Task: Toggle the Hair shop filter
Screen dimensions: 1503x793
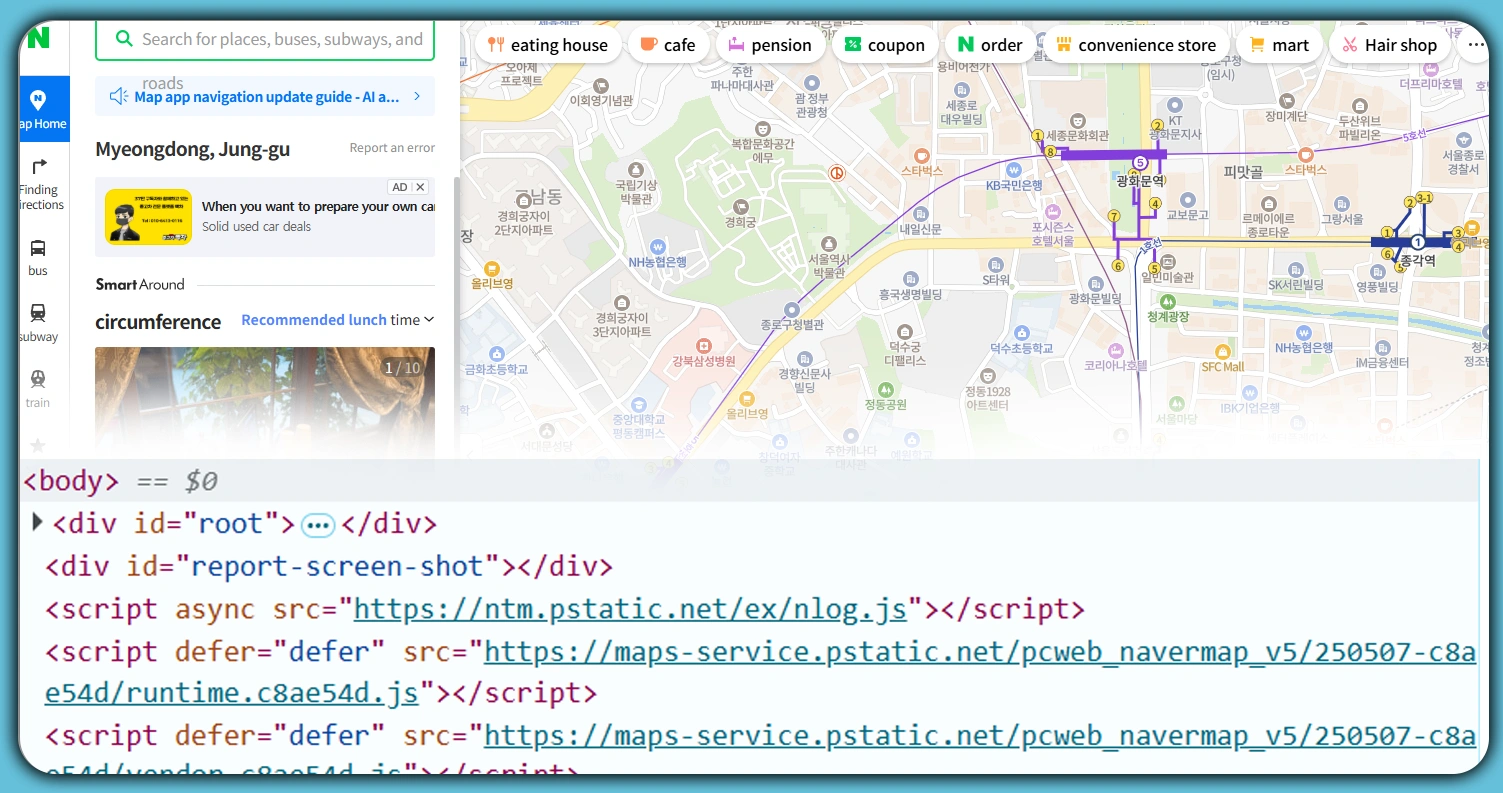Action: tap(1389, 44)
